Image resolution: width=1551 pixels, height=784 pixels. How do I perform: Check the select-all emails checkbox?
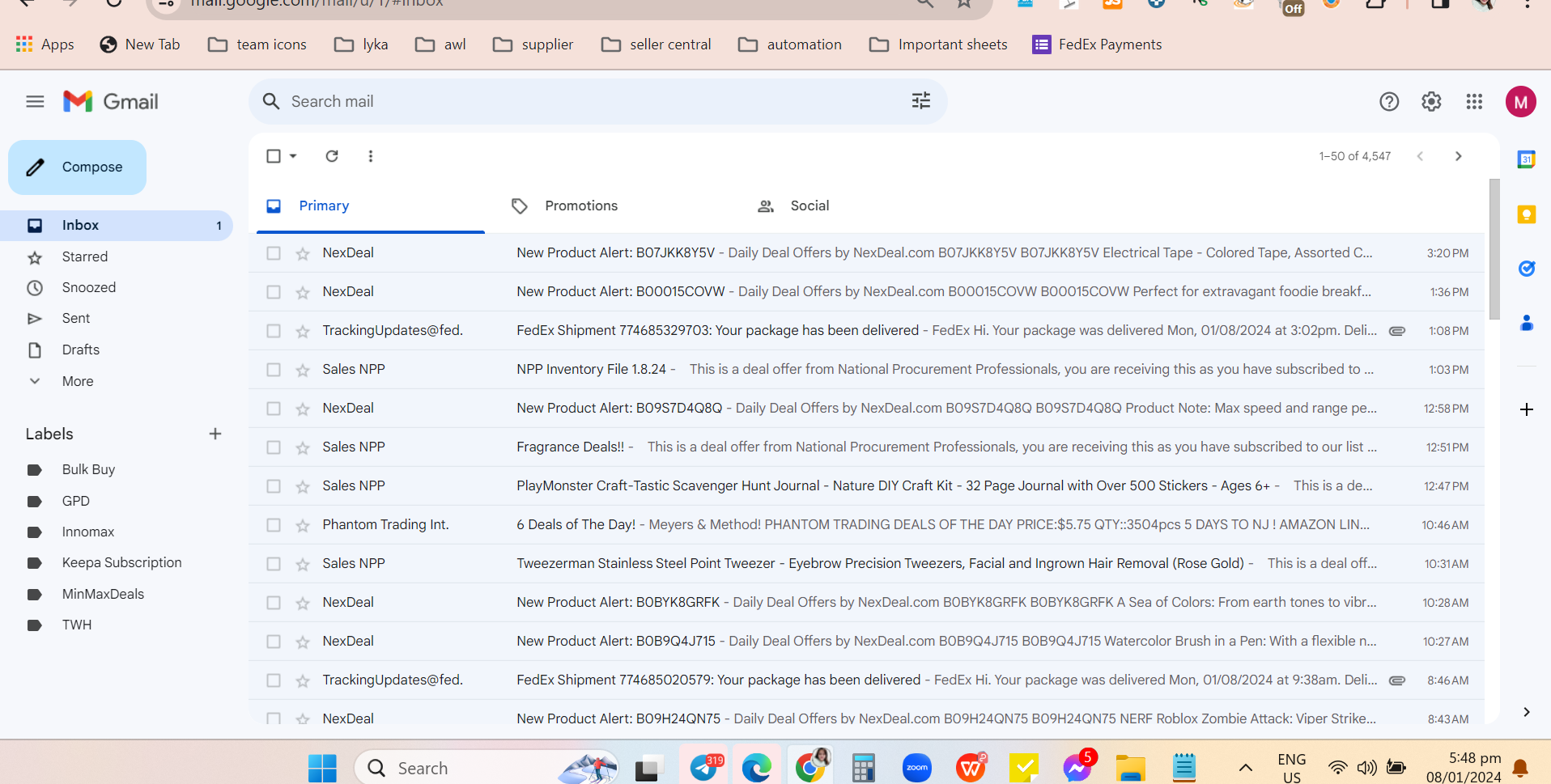274,156
